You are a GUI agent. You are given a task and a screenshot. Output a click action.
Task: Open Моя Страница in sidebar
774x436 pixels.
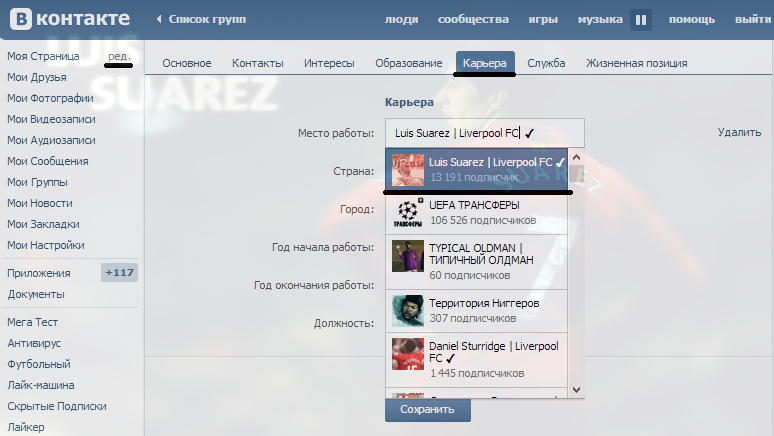pos(43,56)
